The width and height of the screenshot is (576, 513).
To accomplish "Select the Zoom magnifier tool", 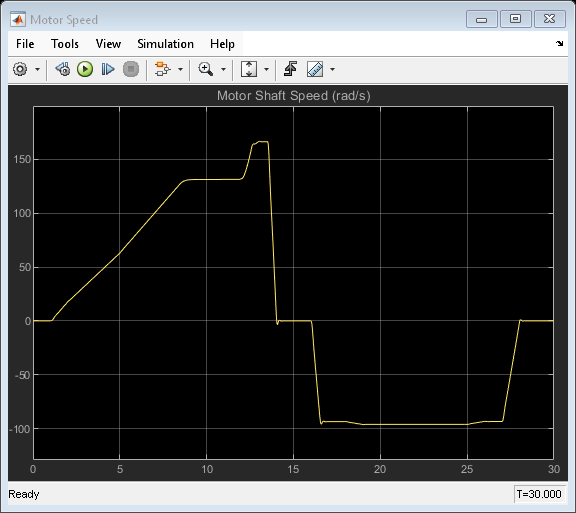I will point(206,69).
